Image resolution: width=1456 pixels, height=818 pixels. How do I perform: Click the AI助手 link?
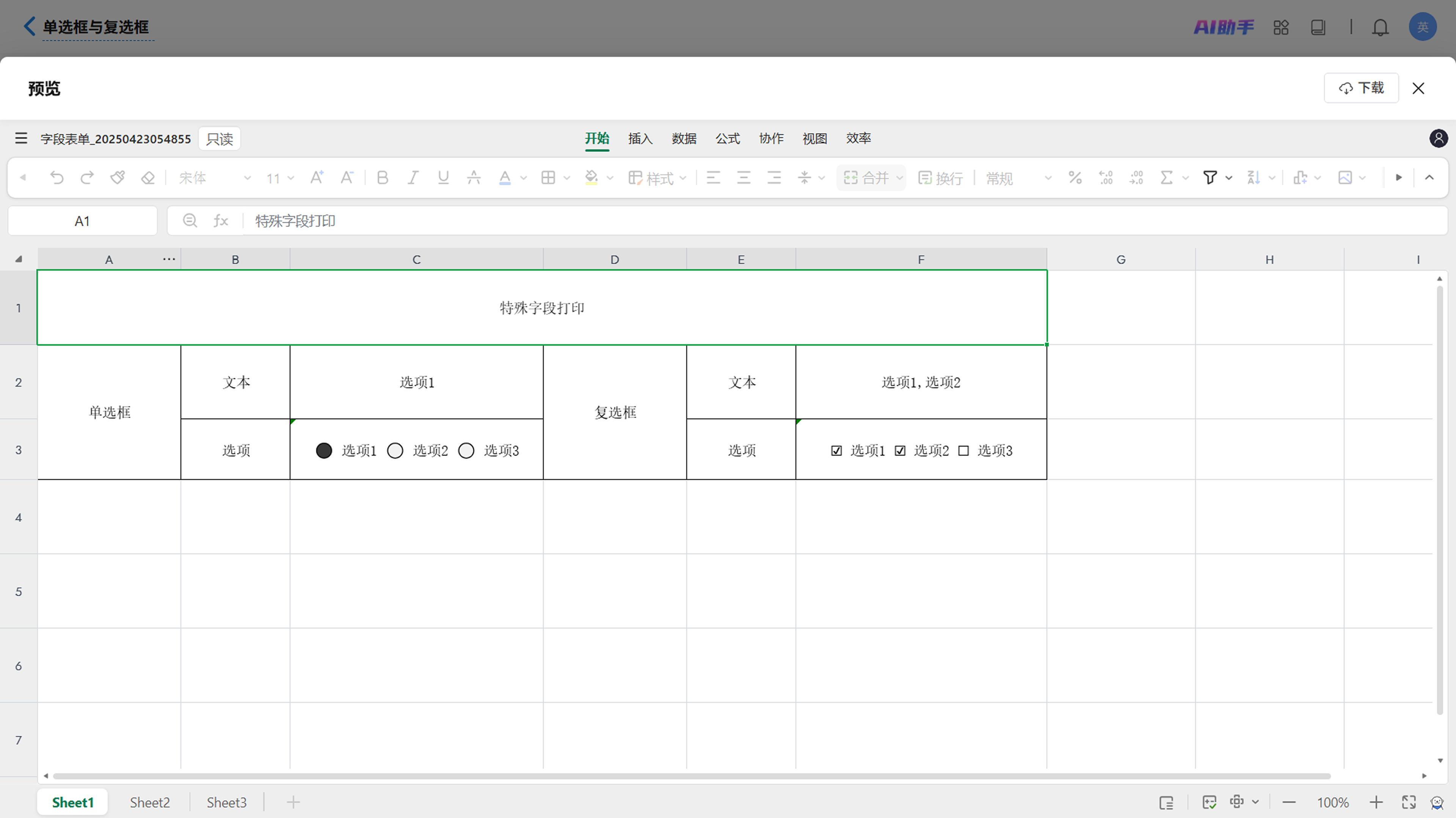point(1224,27)
